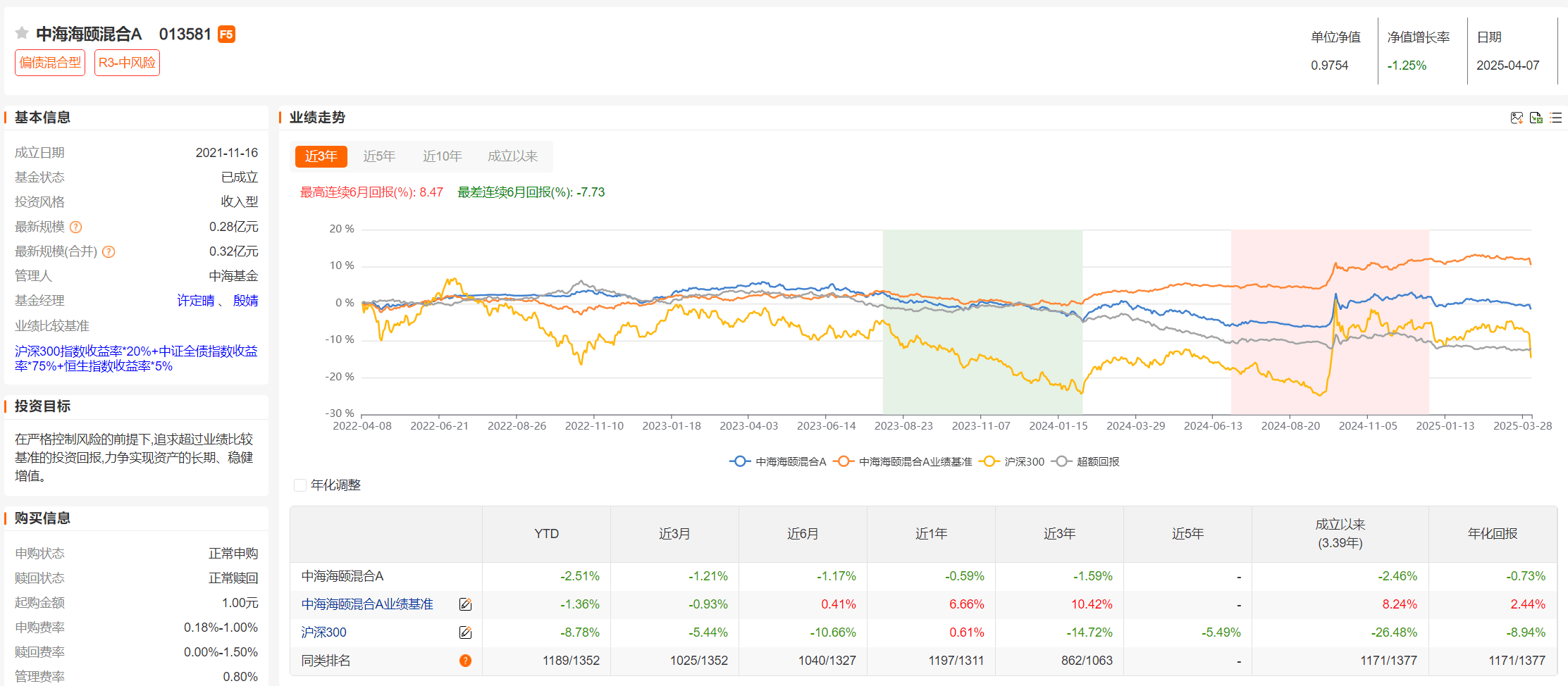Toggle 超额回报 series in chart legend
The image size is (1568, 686).
(1085, 461)
